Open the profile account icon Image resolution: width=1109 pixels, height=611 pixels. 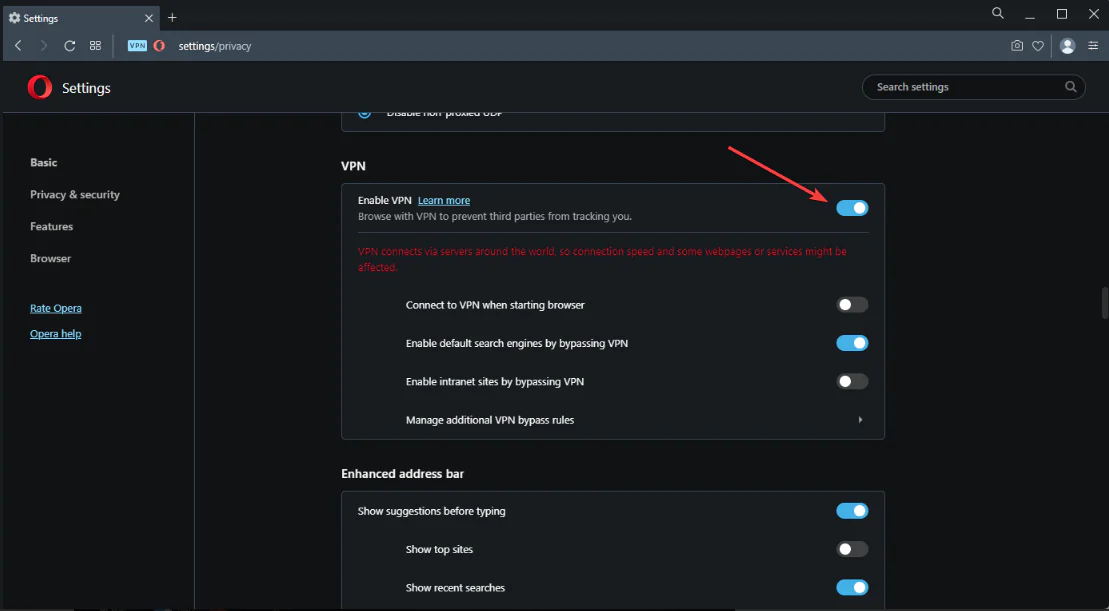pos(1067,46)
